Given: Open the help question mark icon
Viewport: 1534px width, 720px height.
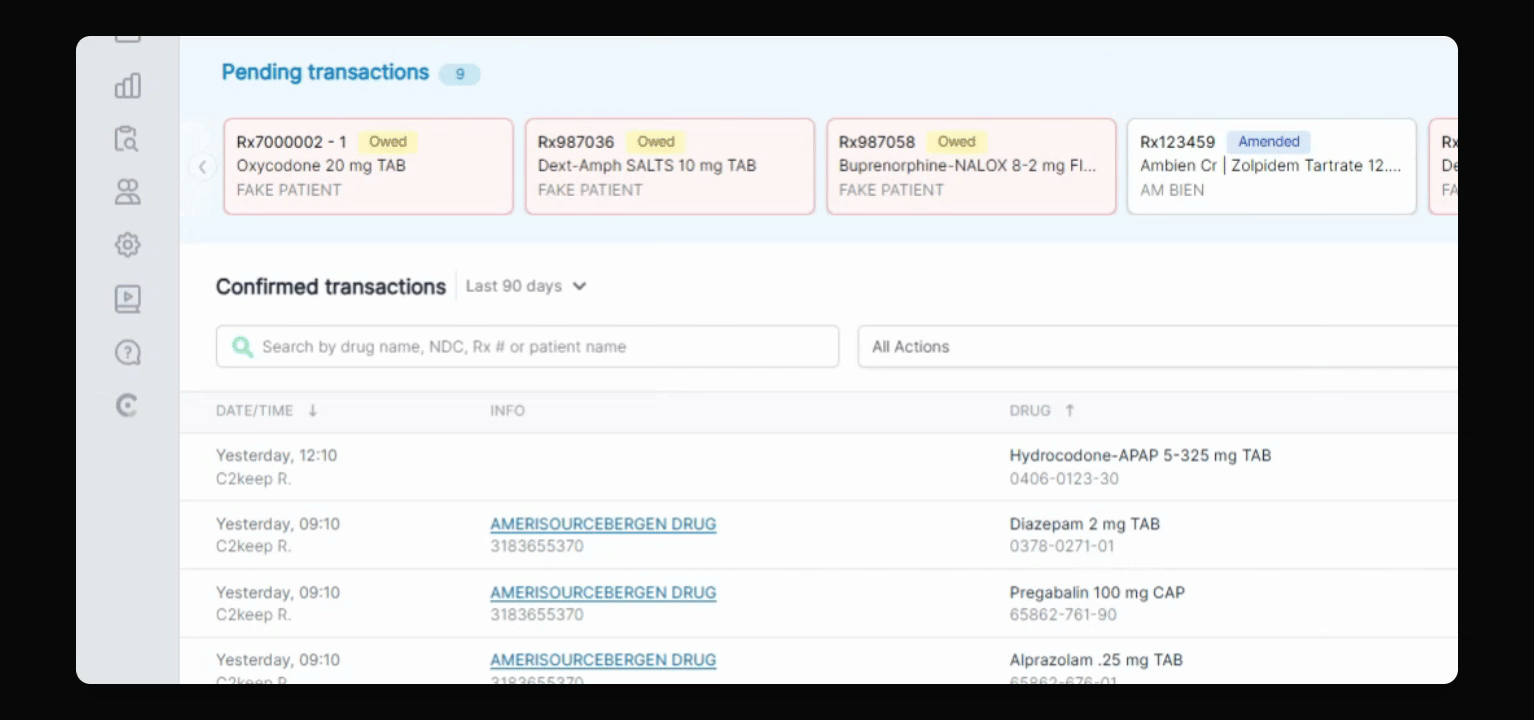Looking at the screenshot, I should pyautogui.click(x=128, y=352).
